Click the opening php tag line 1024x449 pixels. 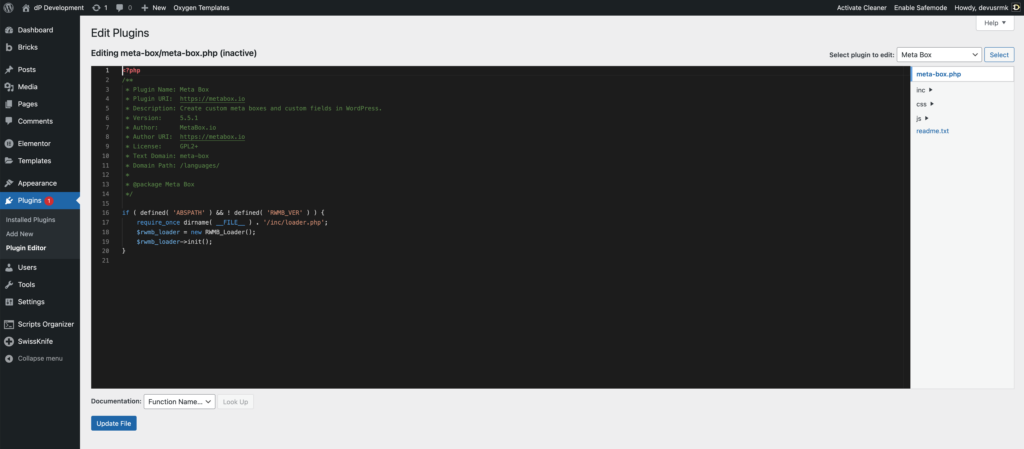[x=131, y=70]
